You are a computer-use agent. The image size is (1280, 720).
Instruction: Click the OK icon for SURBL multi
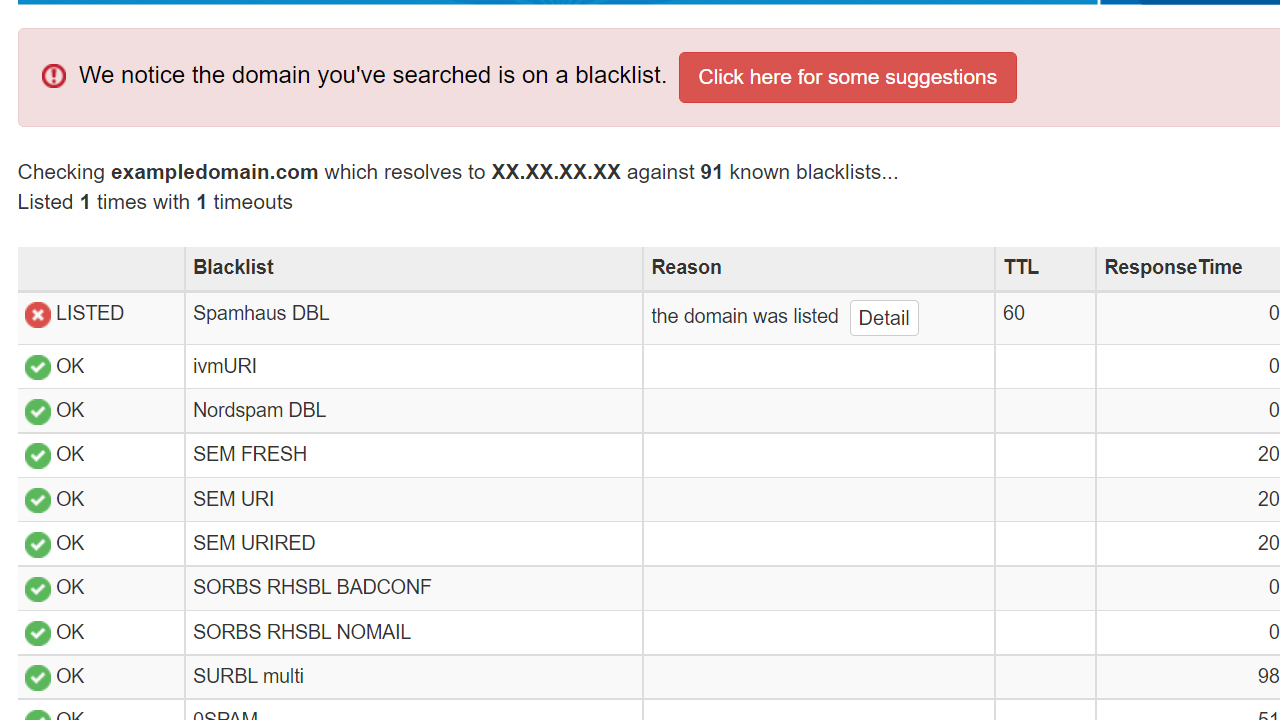[38, 677]
